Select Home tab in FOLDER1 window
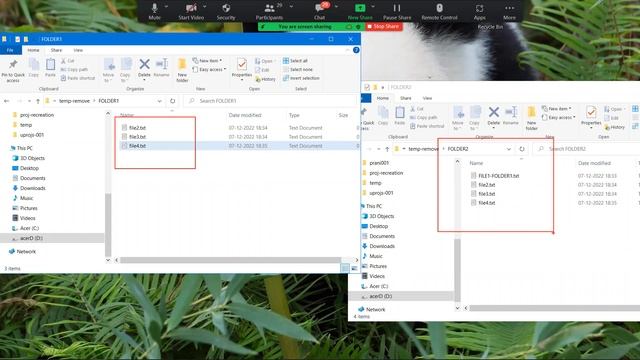This screenshot has width=640, height=360. [33, 50]
